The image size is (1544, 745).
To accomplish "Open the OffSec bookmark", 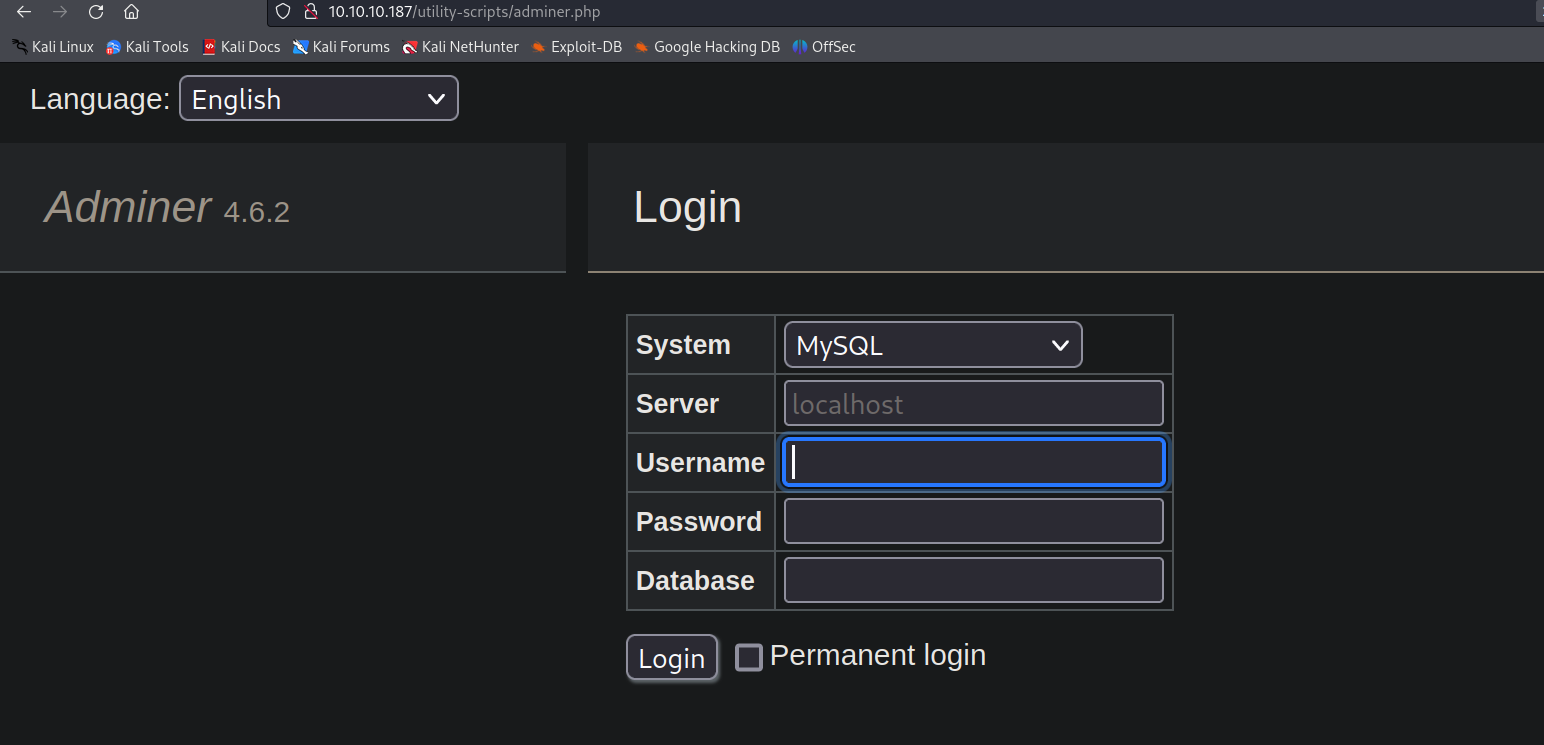I will [x=824, y=47].
